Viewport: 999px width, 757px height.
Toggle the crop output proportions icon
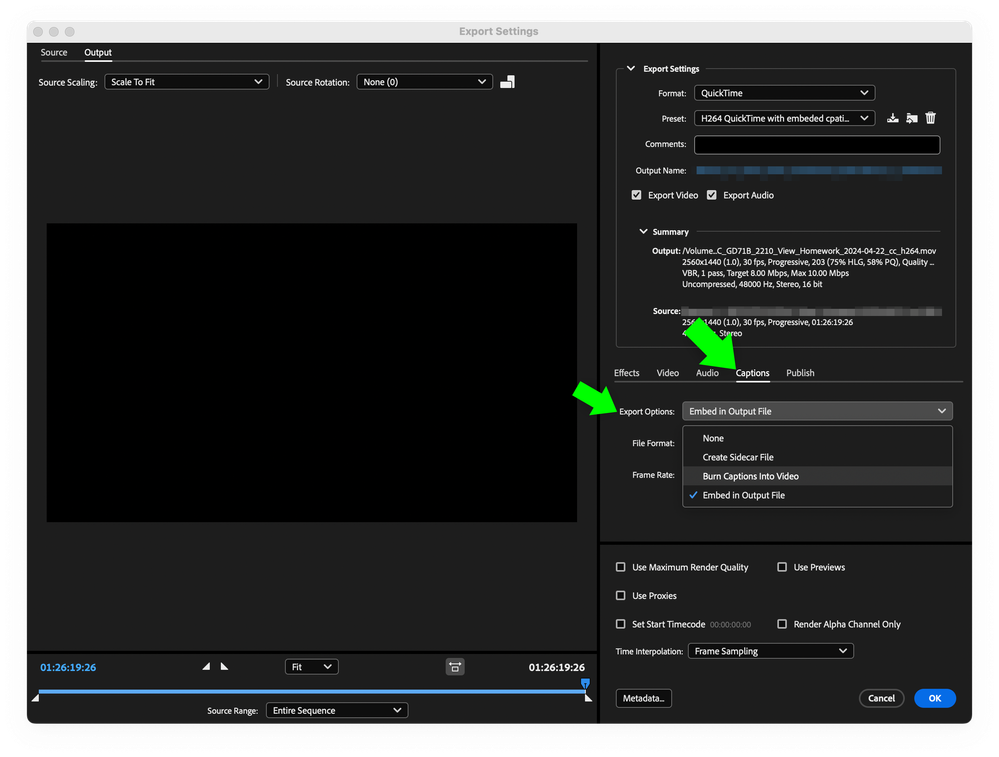(455, 666)
